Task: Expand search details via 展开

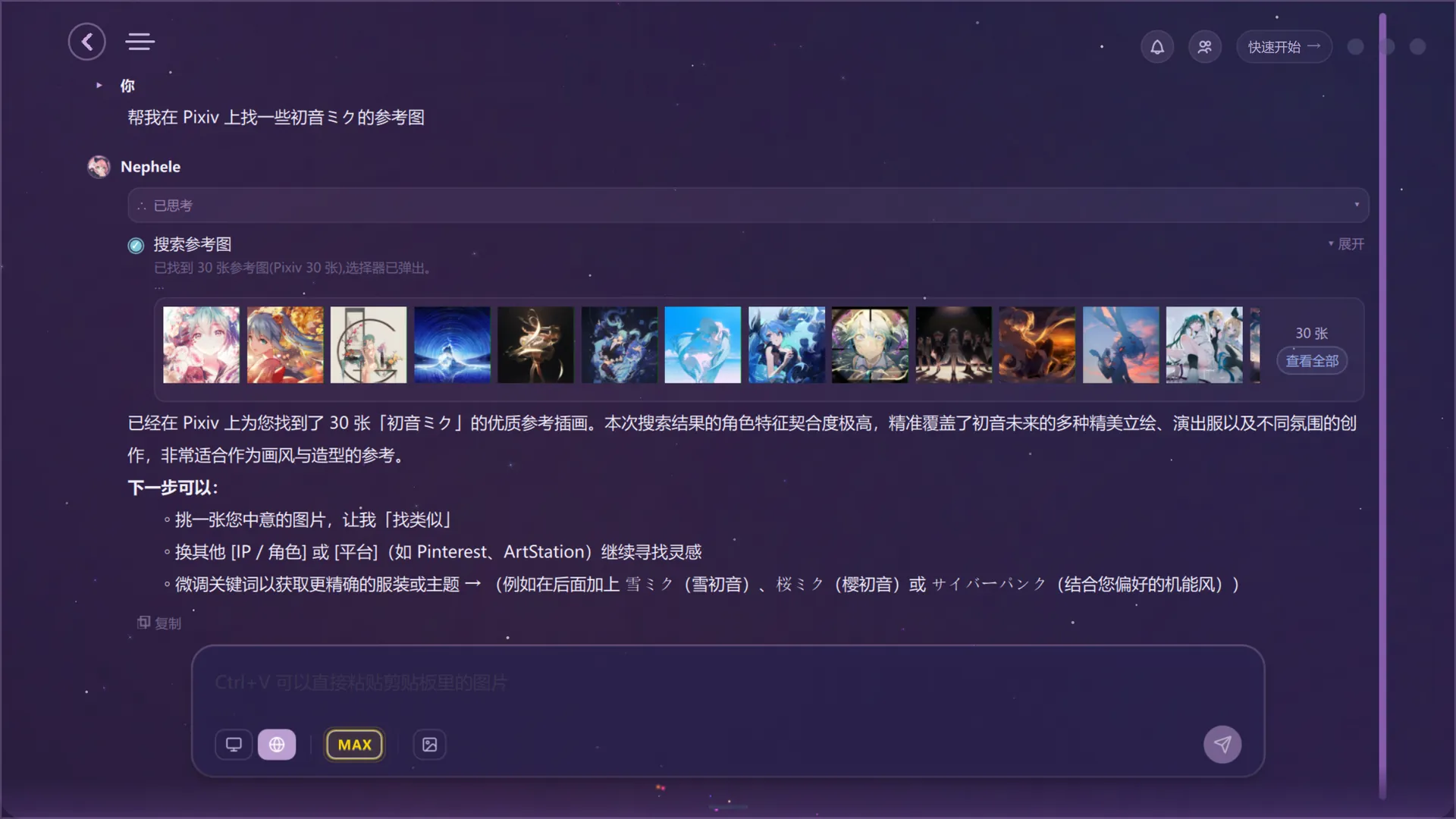Action: (1346, 244)
